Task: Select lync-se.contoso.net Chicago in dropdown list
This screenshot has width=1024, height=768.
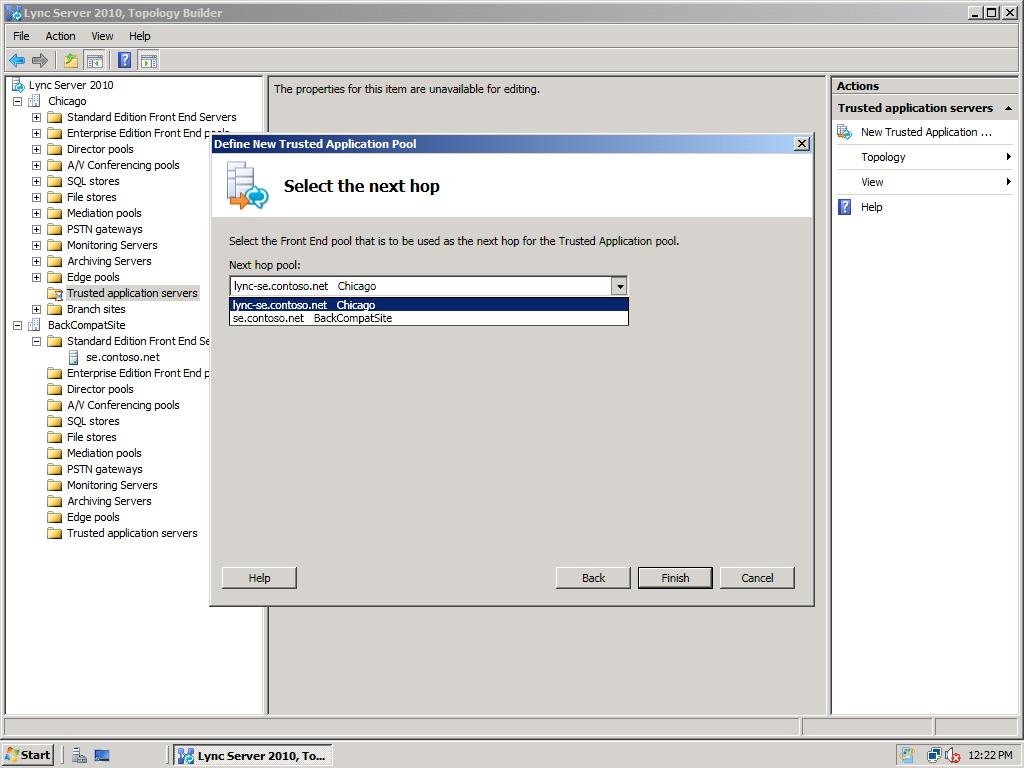Action: pos(429,305)
